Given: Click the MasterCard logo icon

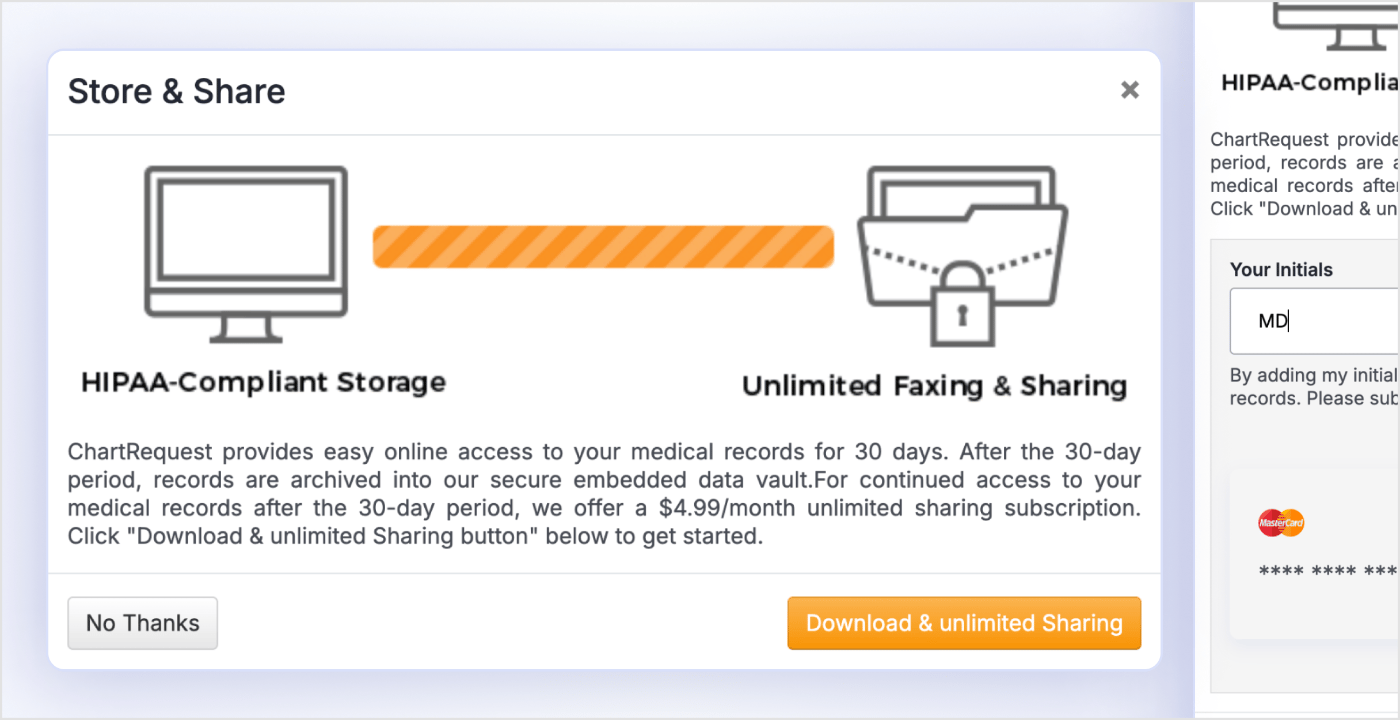Looking at the screenshot, I should click(x=1281, y=523).
